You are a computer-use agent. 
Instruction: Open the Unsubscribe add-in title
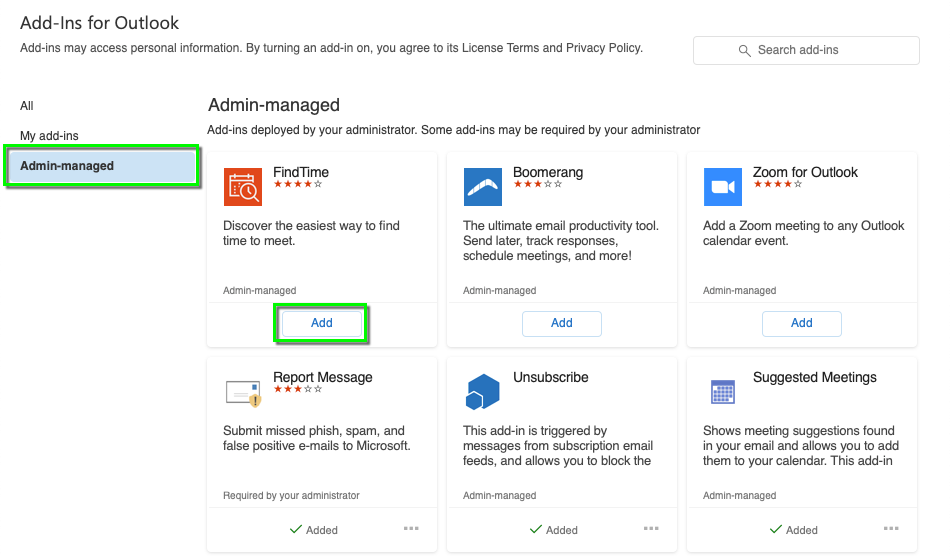(551, 377)
